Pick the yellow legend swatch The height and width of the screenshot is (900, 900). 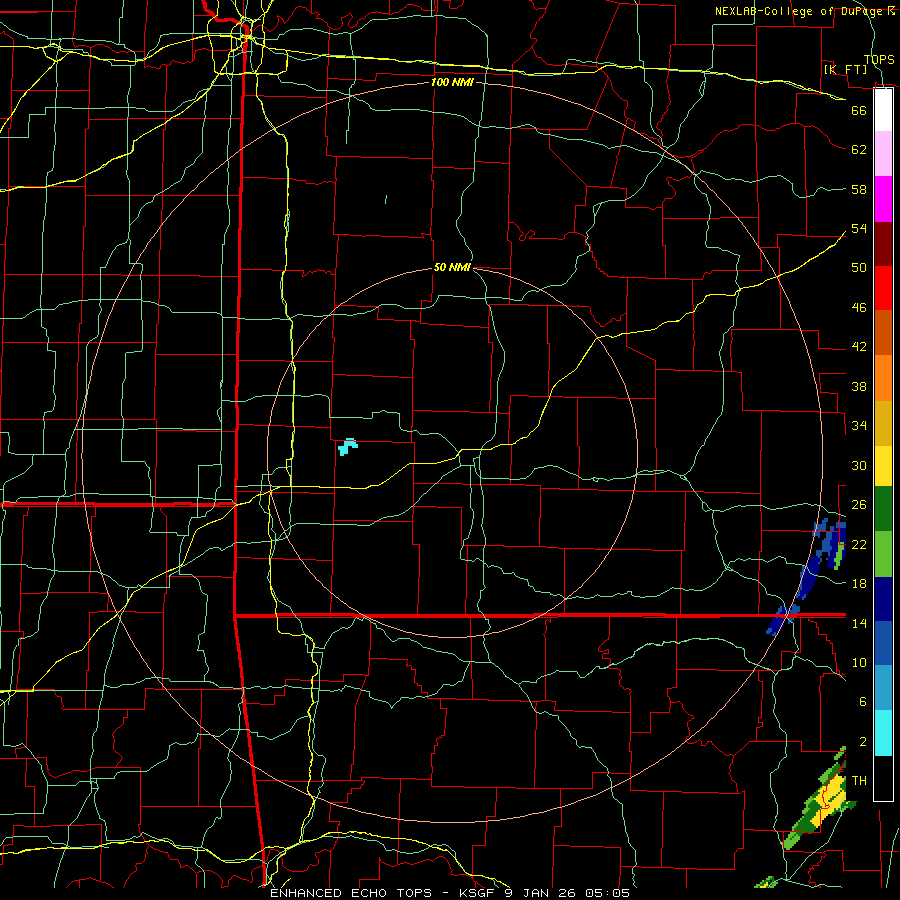(883, 465)
